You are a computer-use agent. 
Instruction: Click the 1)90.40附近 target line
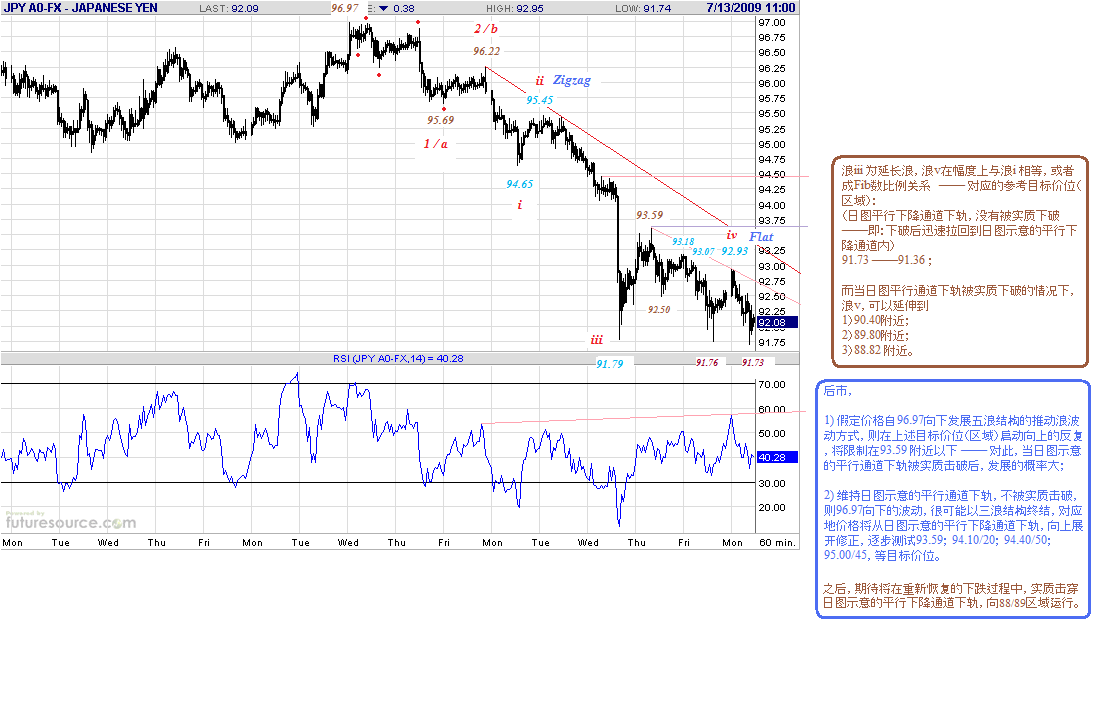[875, 321]
